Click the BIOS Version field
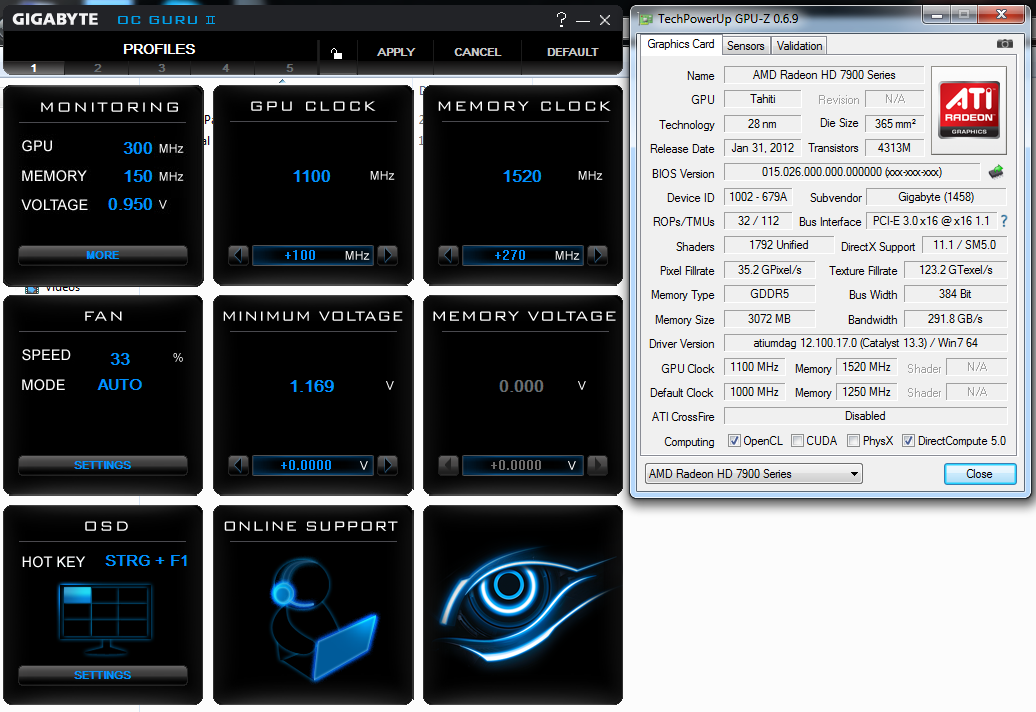This screenshot has height=712, width=1036. (x=852, y=172)
